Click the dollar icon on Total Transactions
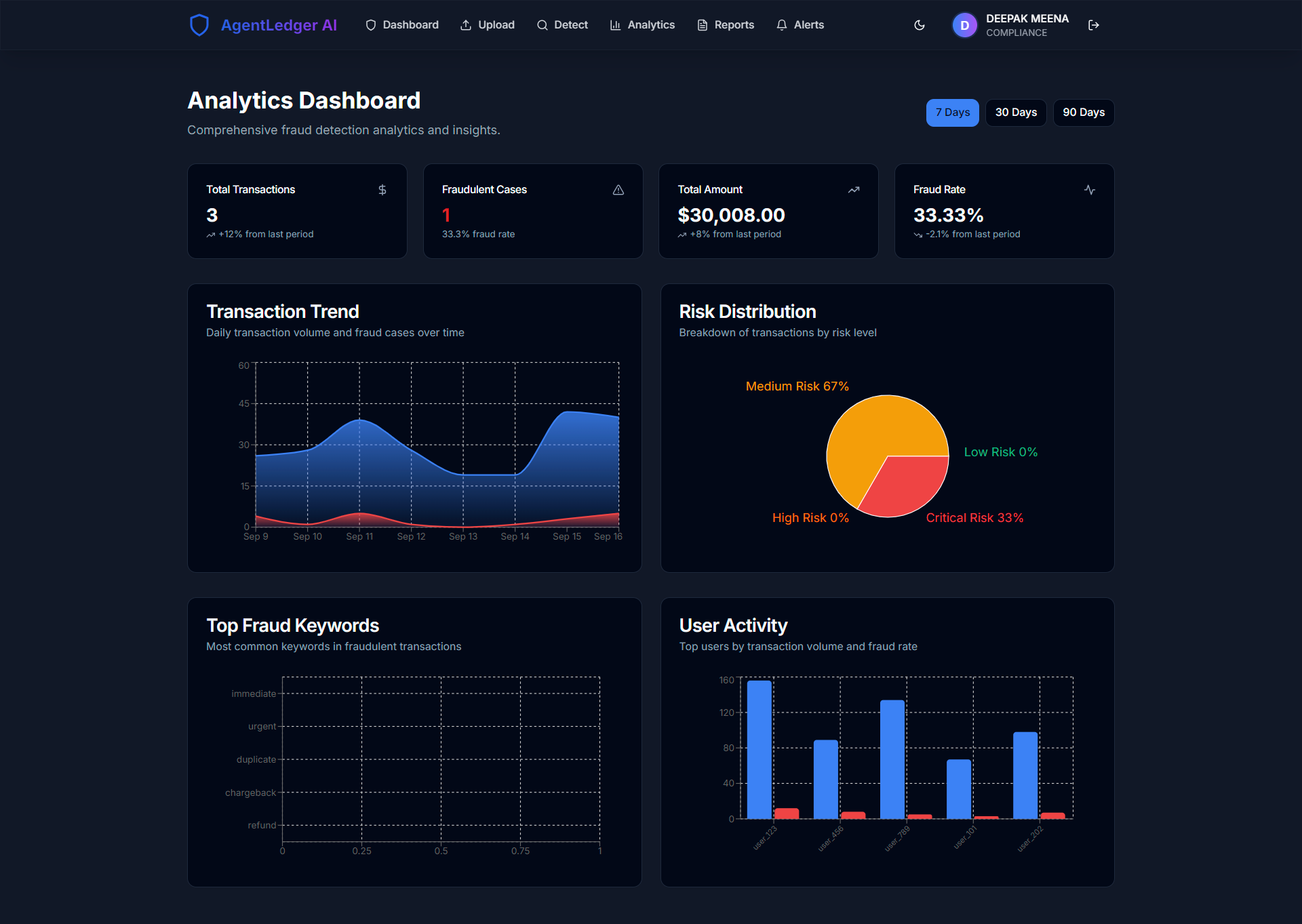 pyautogui.click(x=382, y=190)
